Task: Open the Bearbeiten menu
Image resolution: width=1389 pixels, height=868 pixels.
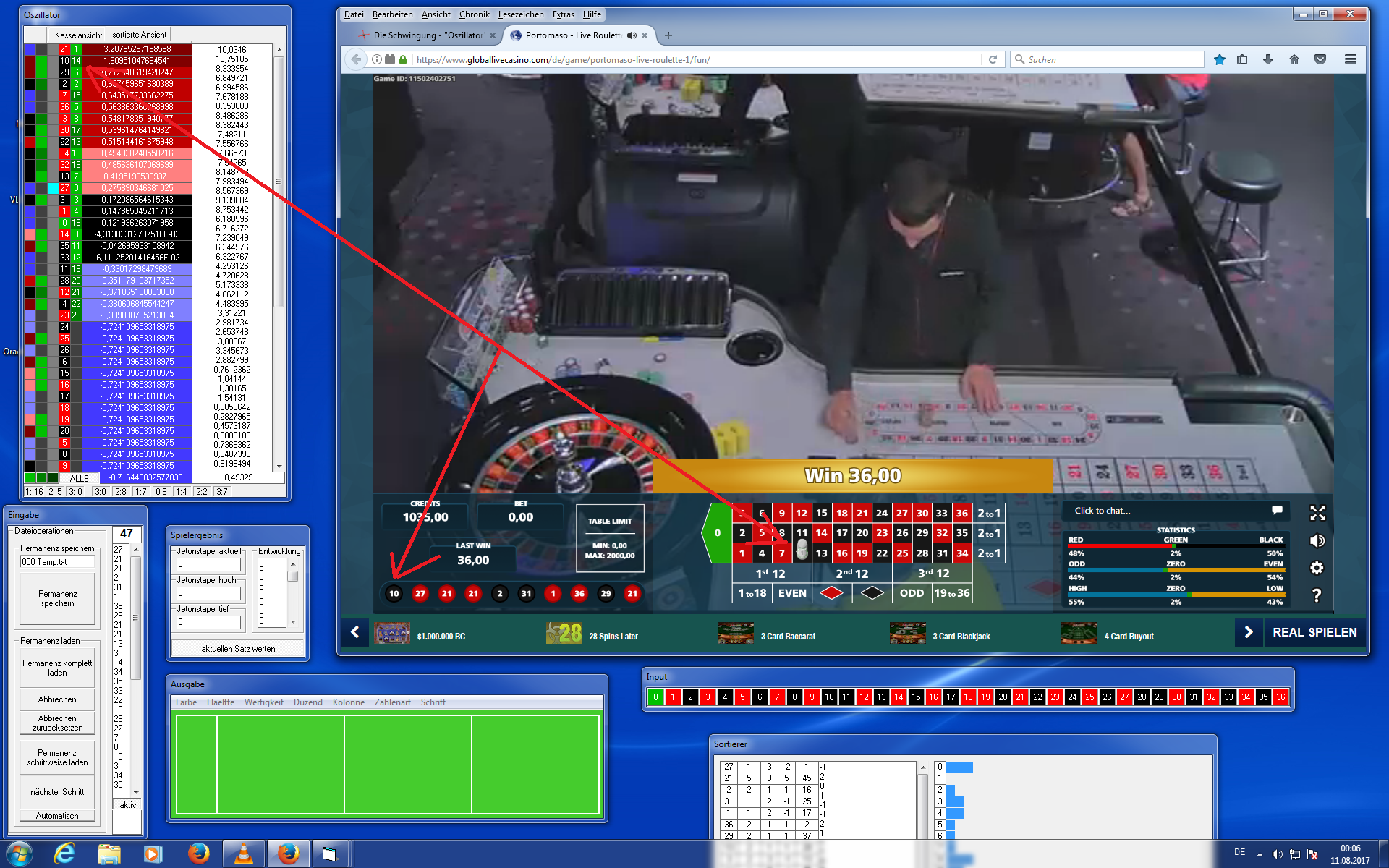Action: [x=393, y=14]
